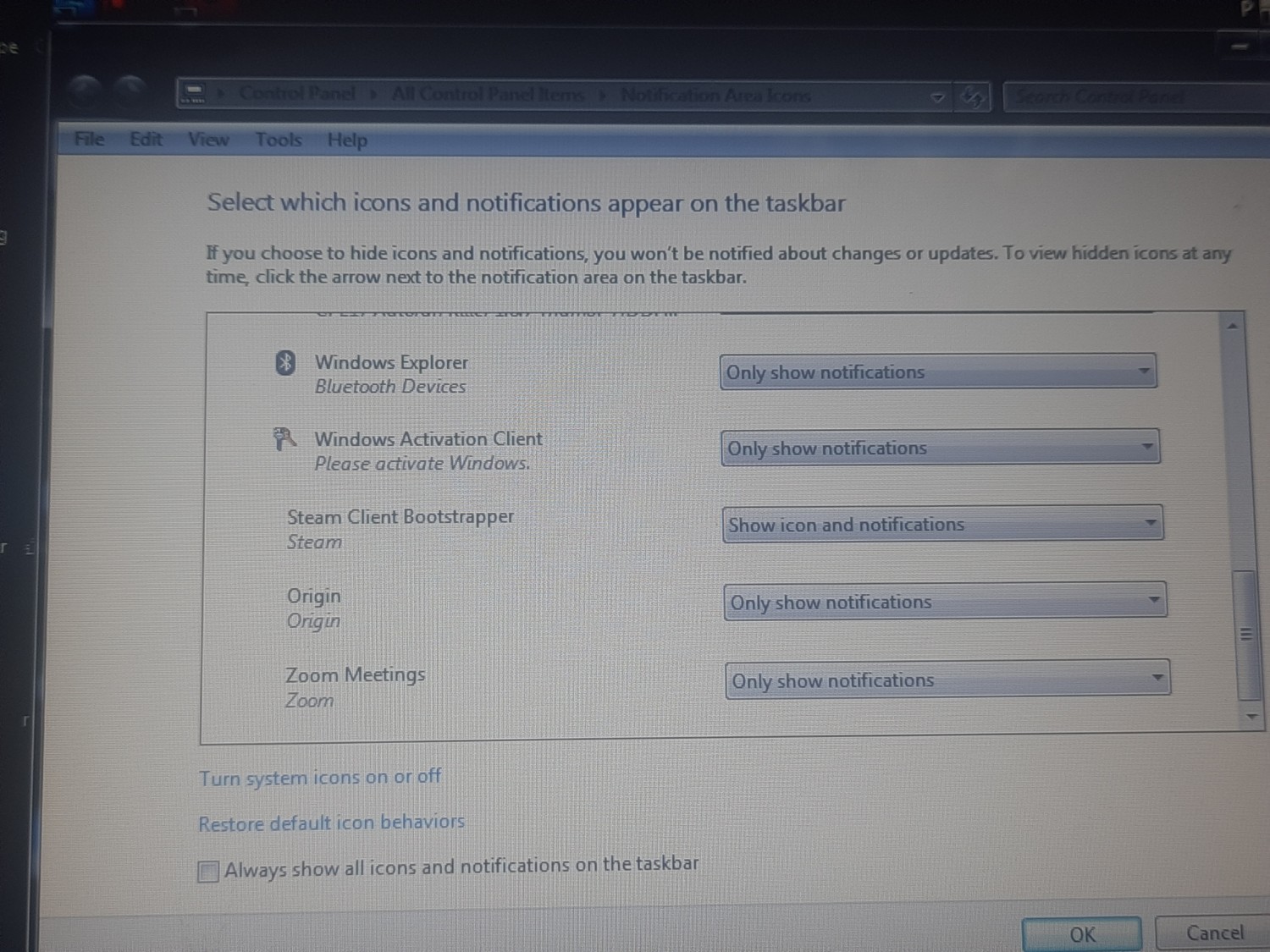
Task: Open Windows Activation Client behavior dropdown
Action: click(x=940, y=448)
